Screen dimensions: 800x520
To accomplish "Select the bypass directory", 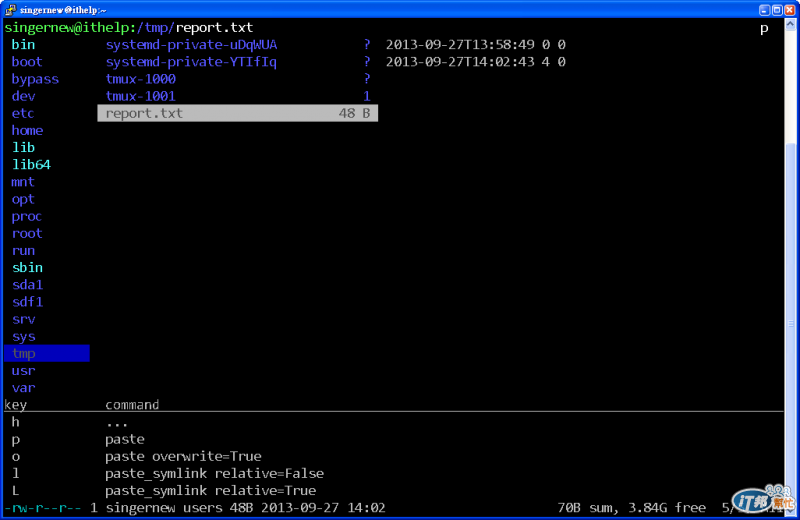I will coord(35,79).
